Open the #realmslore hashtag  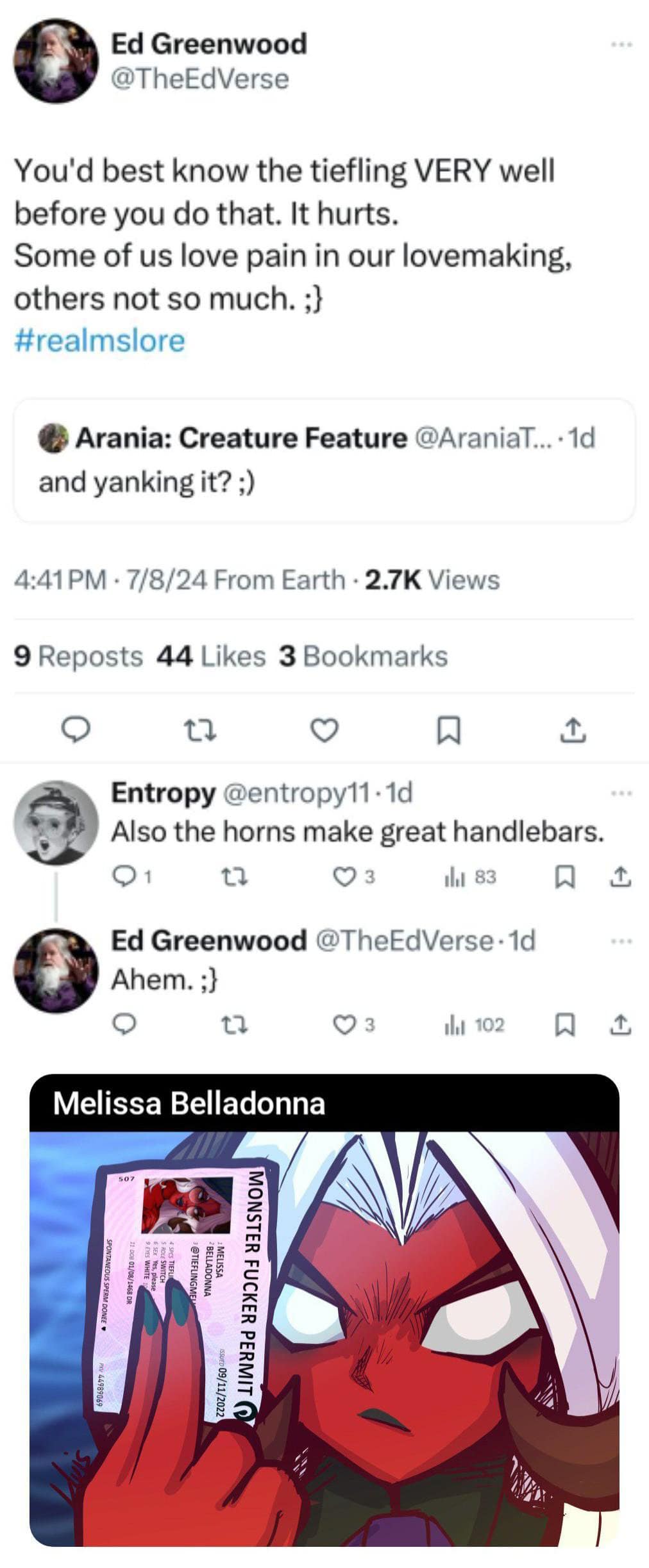coord(99,340)
